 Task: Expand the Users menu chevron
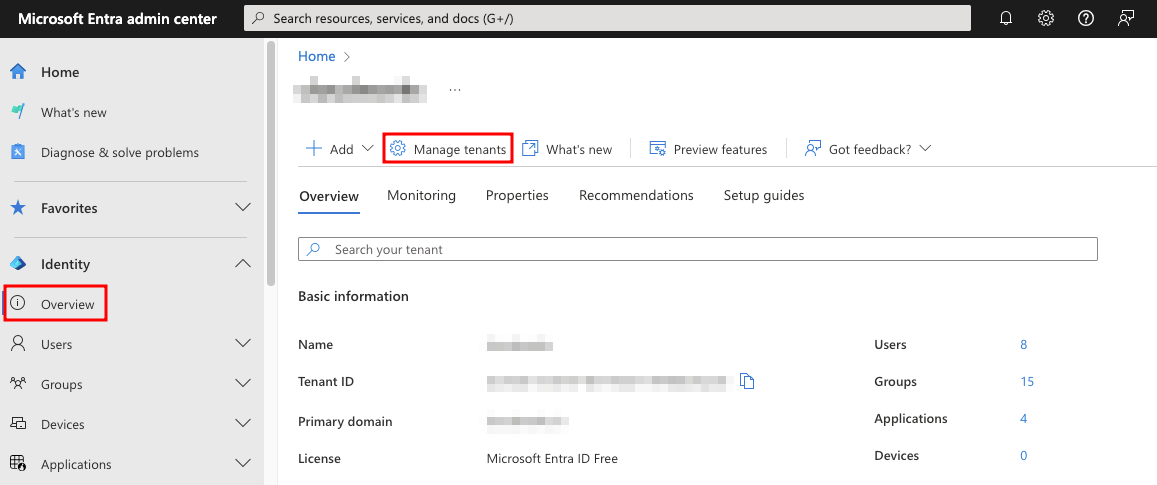[x=243, y=343]
